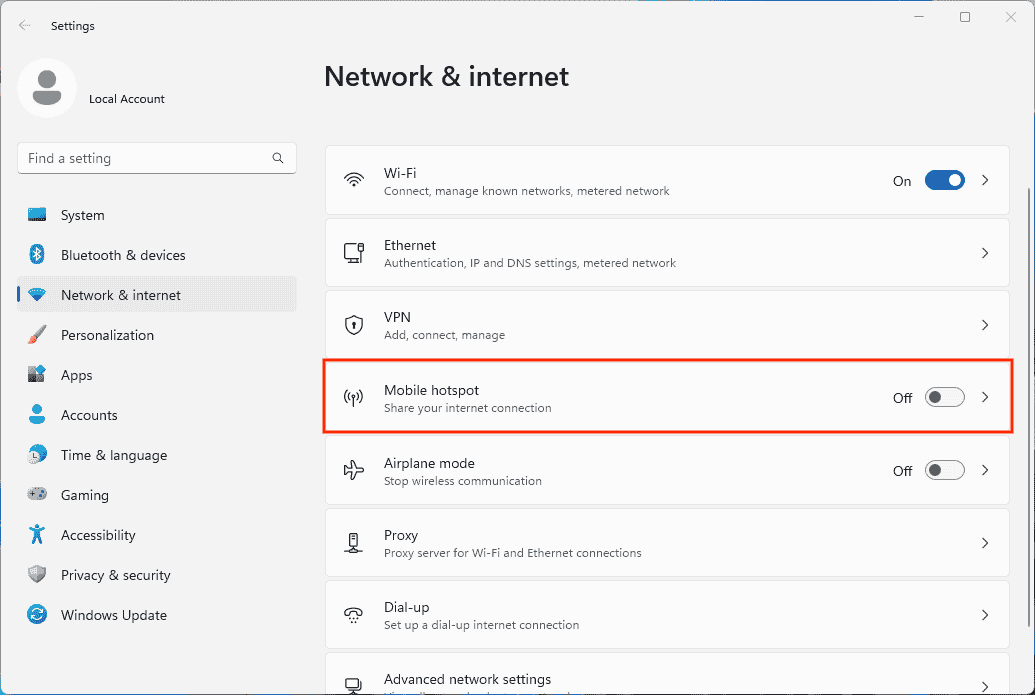Click the Dial-up title text
1035x695 pixels.
coord(407,607)
